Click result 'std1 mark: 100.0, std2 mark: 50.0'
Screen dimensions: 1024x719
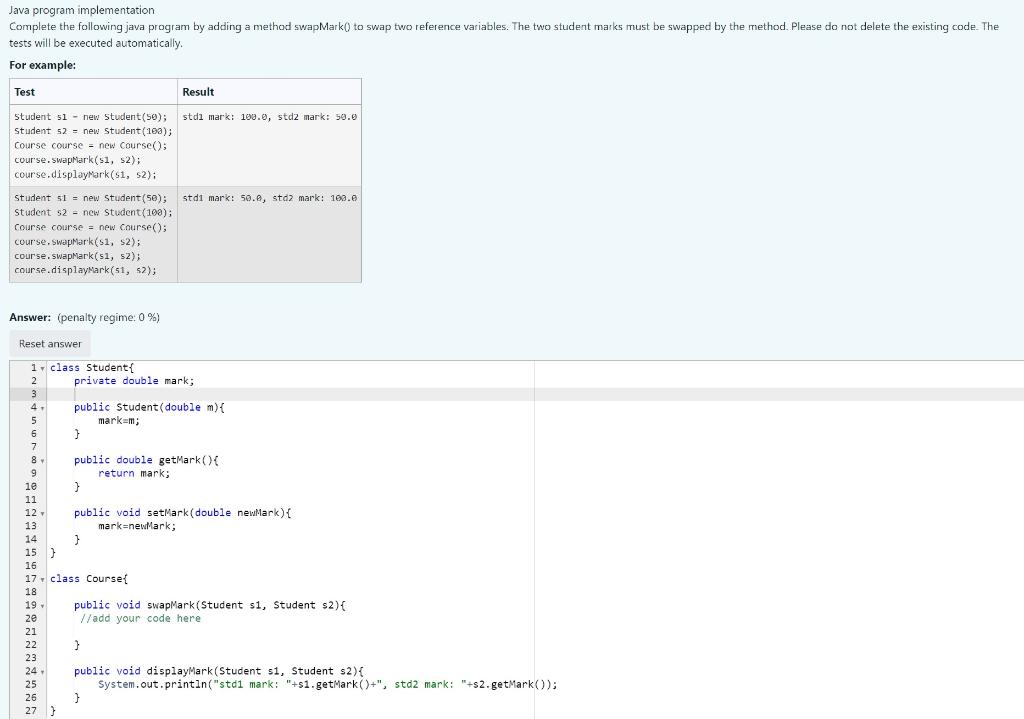[x=270, y=117]
